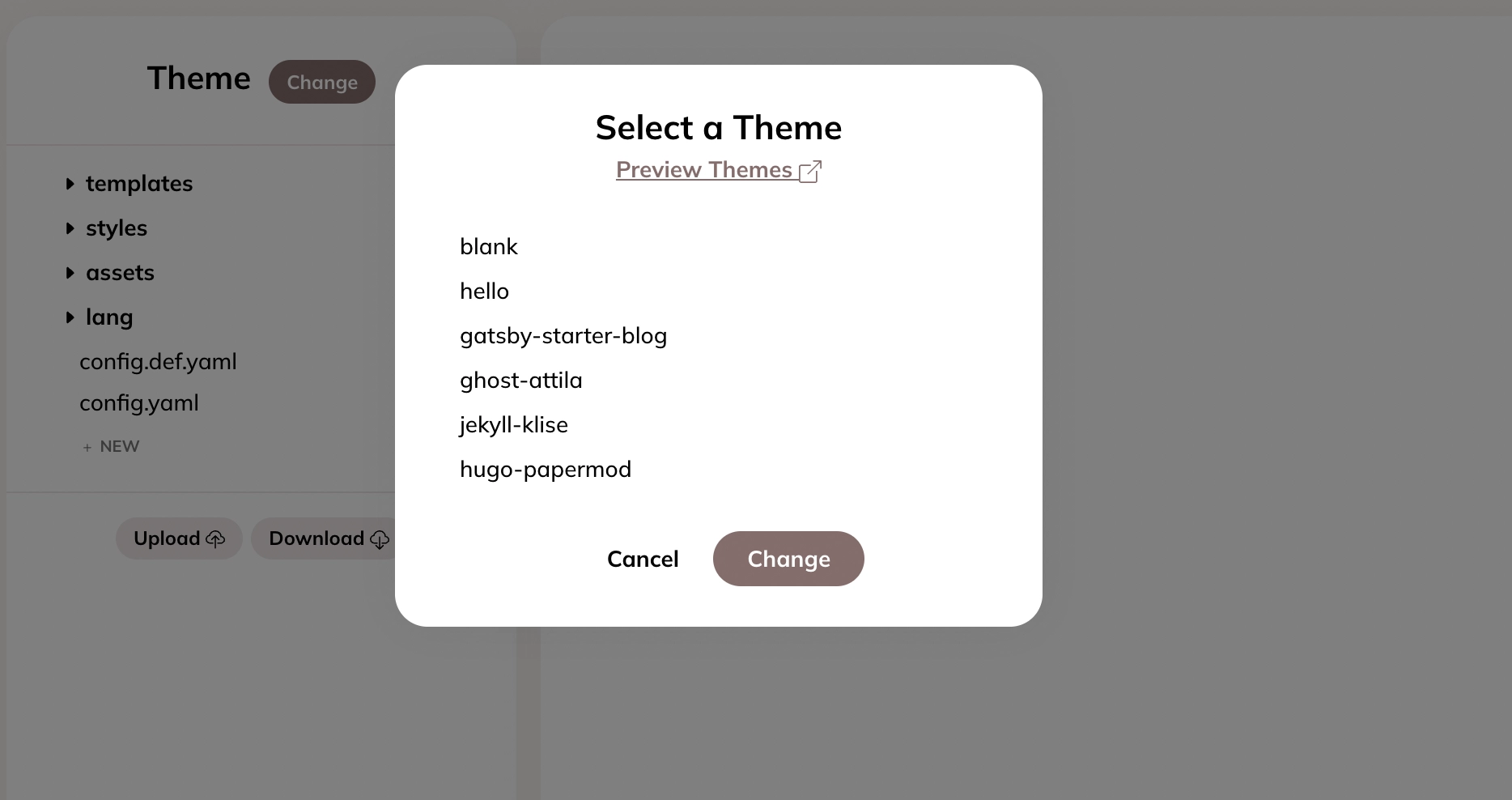Open config.yaml file in sidebar
This screenshot has height=800, width=1512.
coord(139,402)
